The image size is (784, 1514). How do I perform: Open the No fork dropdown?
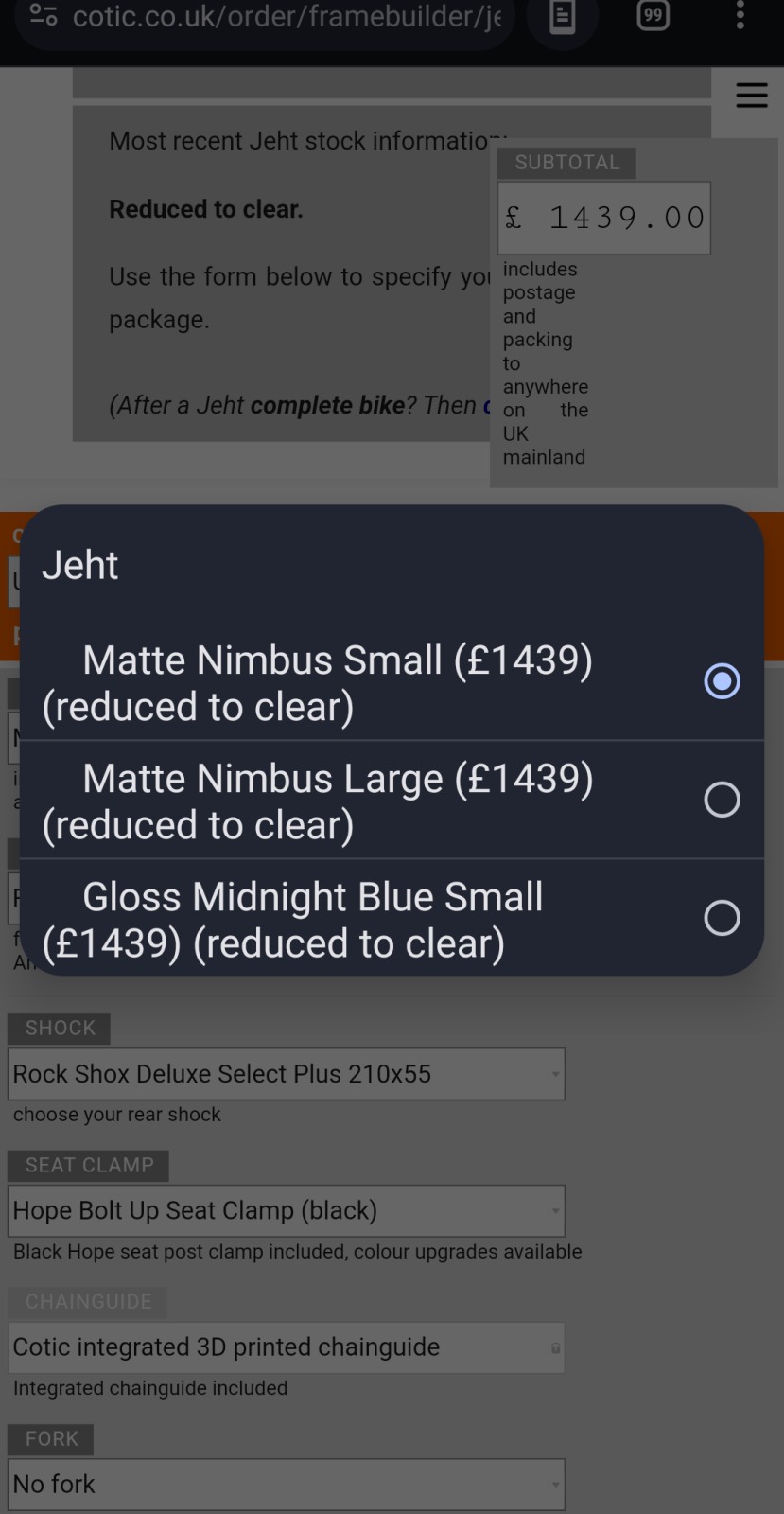pyautogui.click(x=287, y=1484)
